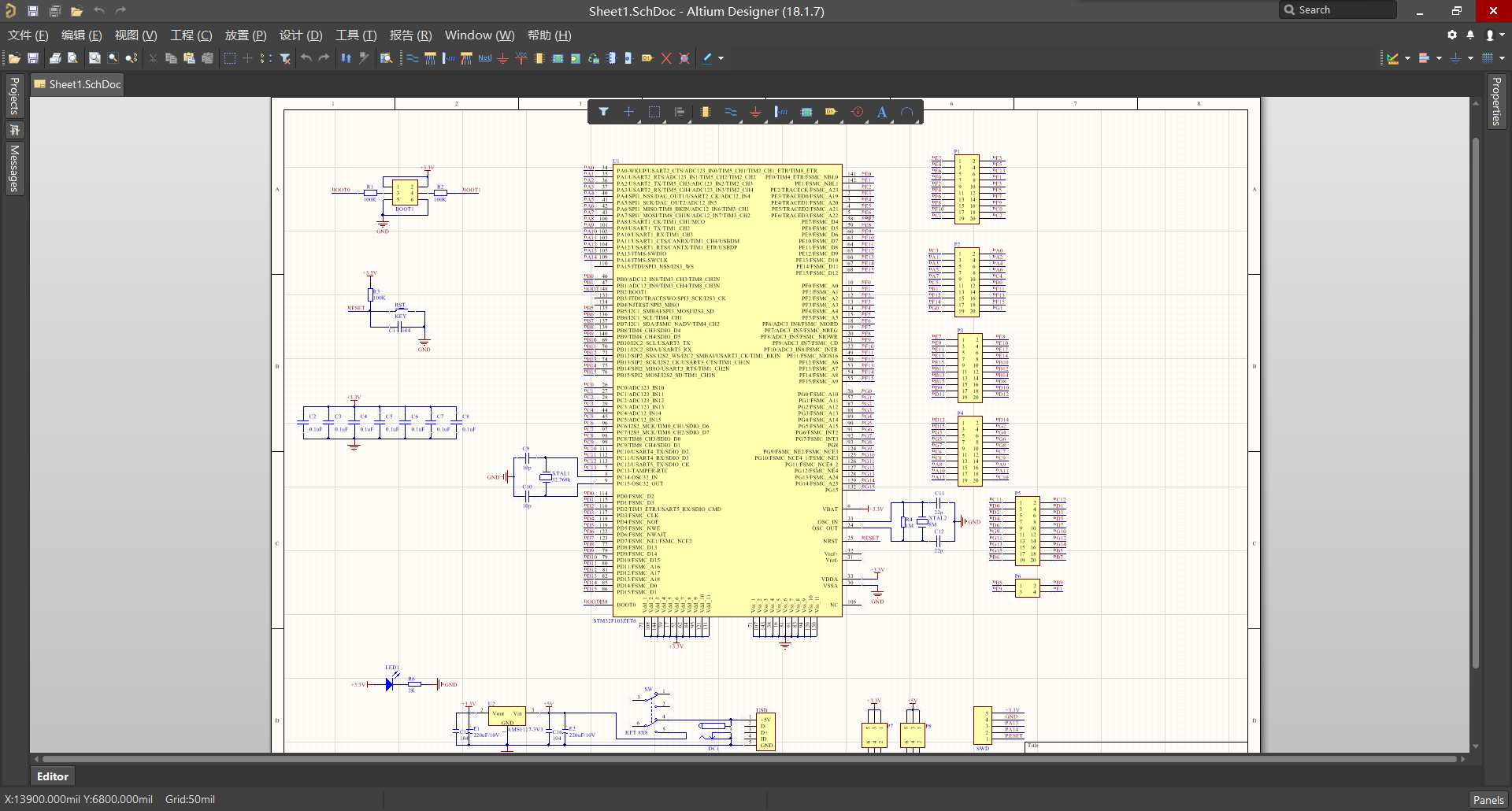Open the 工程 (C) menu

coord(191,35)
